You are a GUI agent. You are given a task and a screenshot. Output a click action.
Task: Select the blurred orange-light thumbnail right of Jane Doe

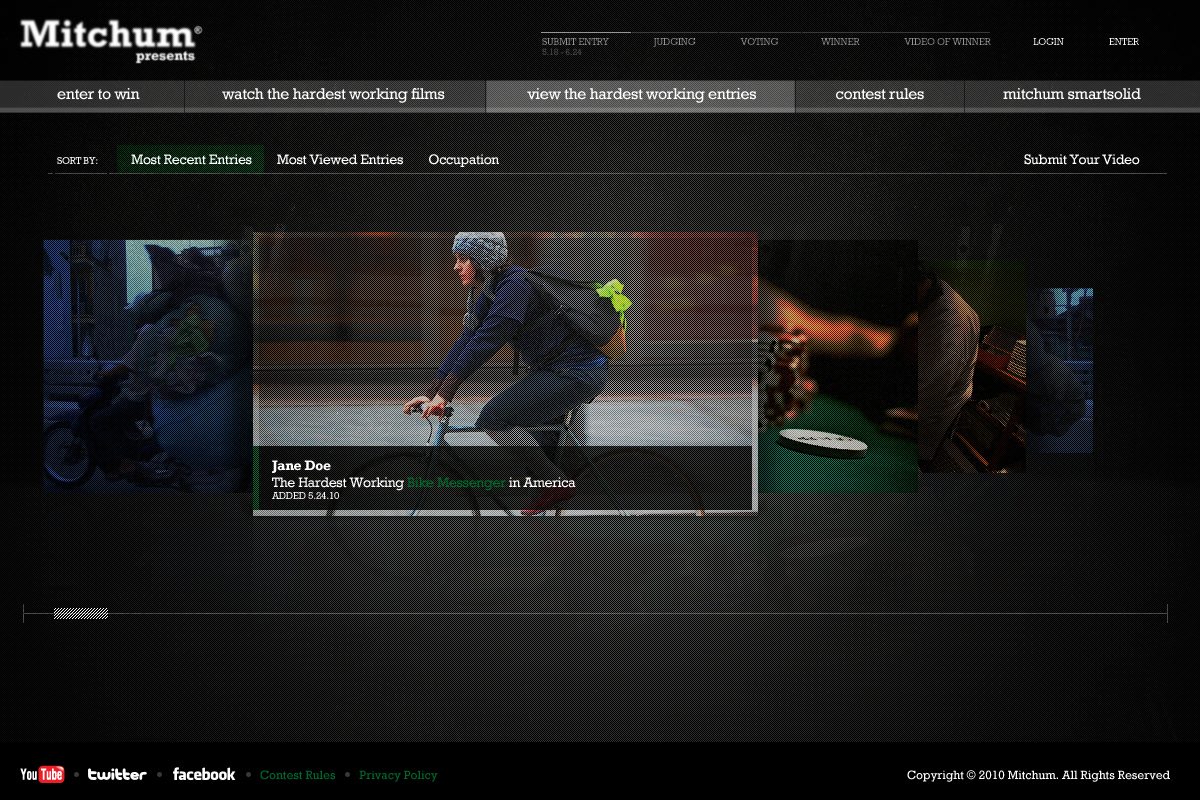[838, 365]
